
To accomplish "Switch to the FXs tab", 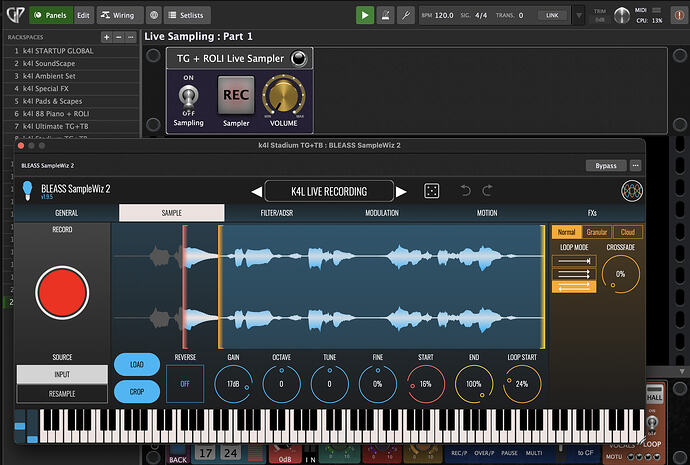I will pos(592,213).
